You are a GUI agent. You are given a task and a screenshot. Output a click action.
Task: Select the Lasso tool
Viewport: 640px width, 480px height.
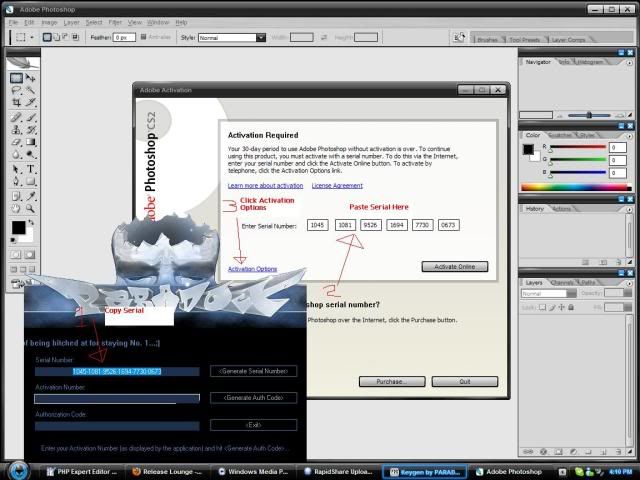click(x=16, y=90)
